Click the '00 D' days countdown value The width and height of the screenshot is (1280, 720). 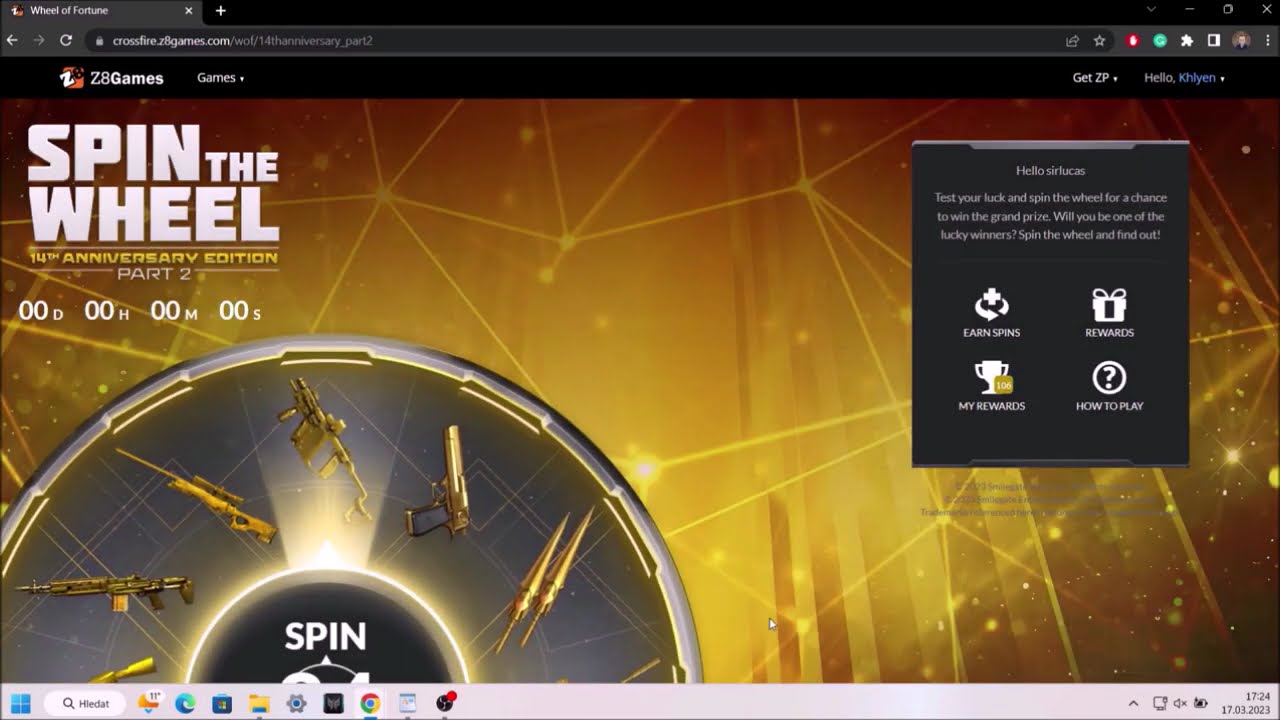(x=41, y=311)
